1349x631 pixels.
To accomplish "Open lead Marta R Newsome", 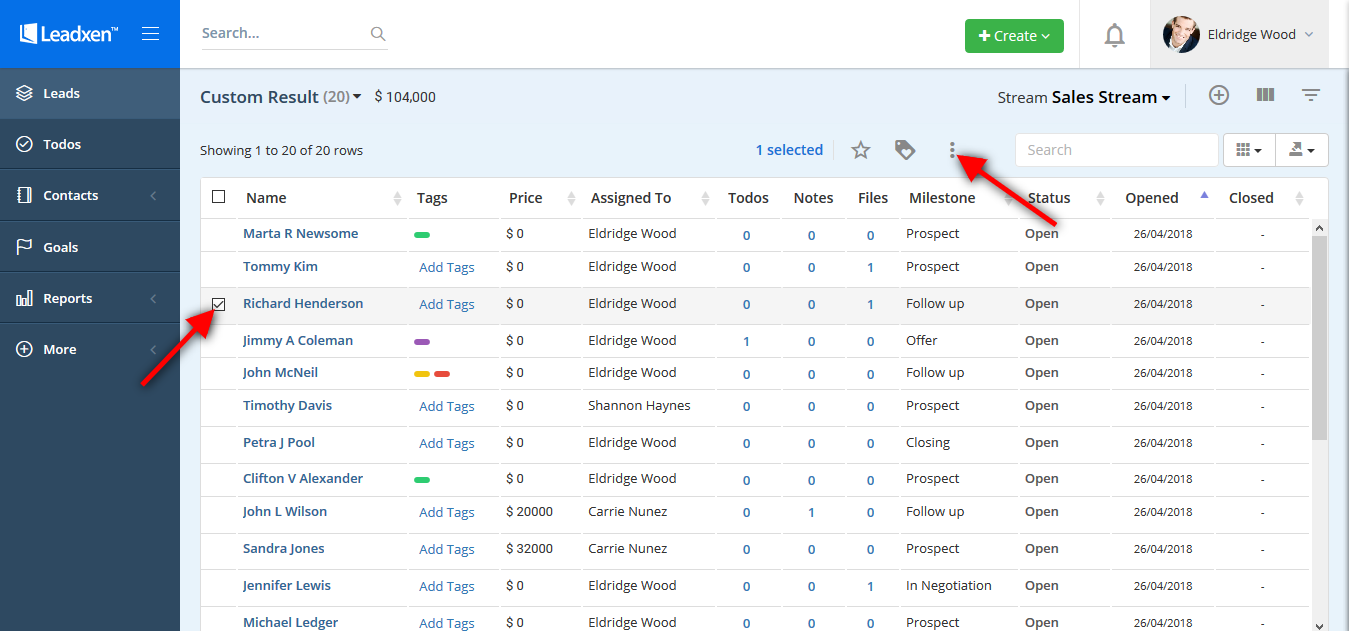I will pos(300,233).
